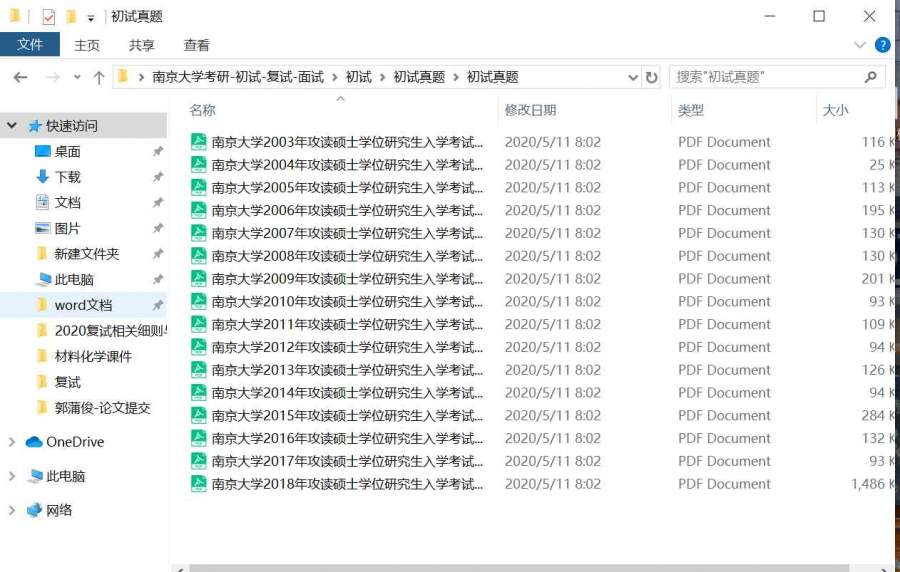This screenshot has height=572, width=900.
Task: Click the Properties checkmark icon in title bar
Action: tap(49, 17)
